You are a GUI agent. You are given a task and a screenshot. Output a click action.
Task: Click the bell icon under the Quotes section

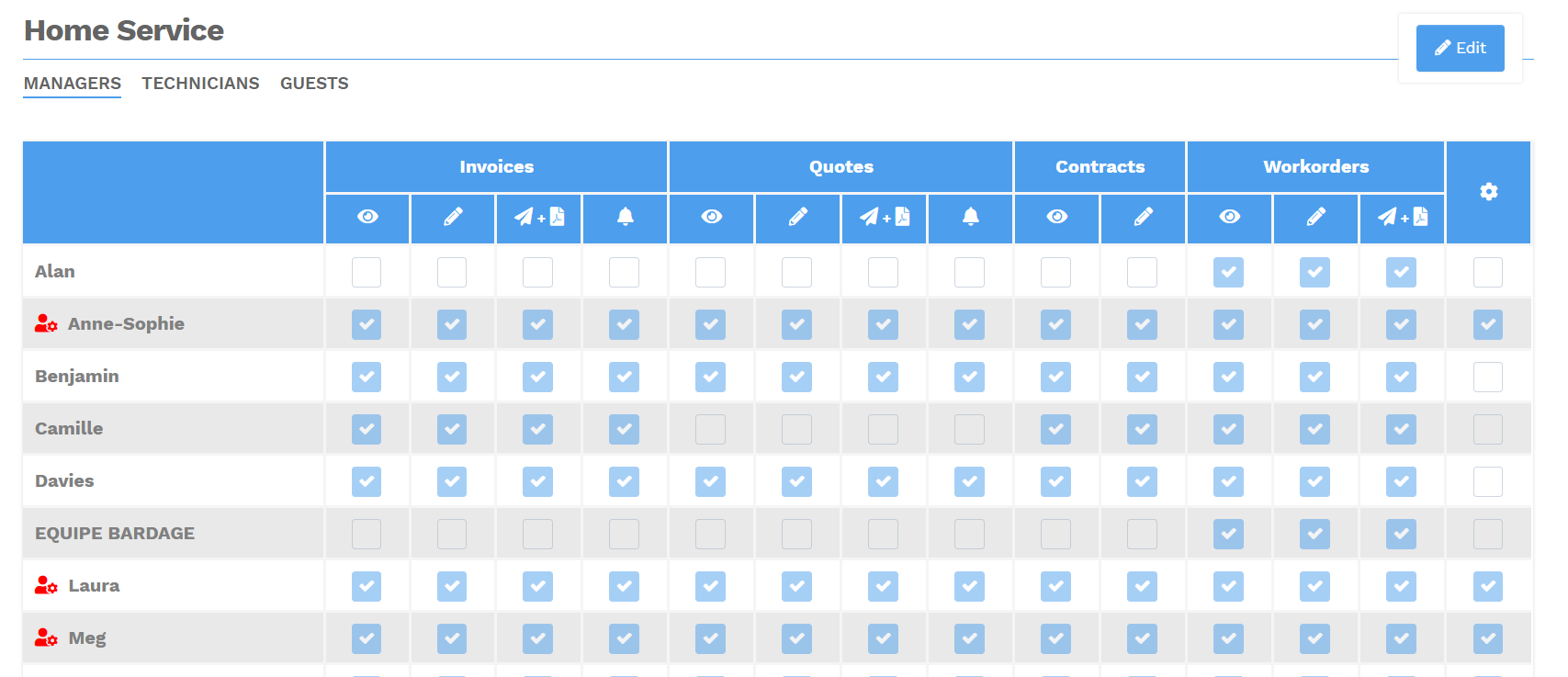click(x=969, y=218)
